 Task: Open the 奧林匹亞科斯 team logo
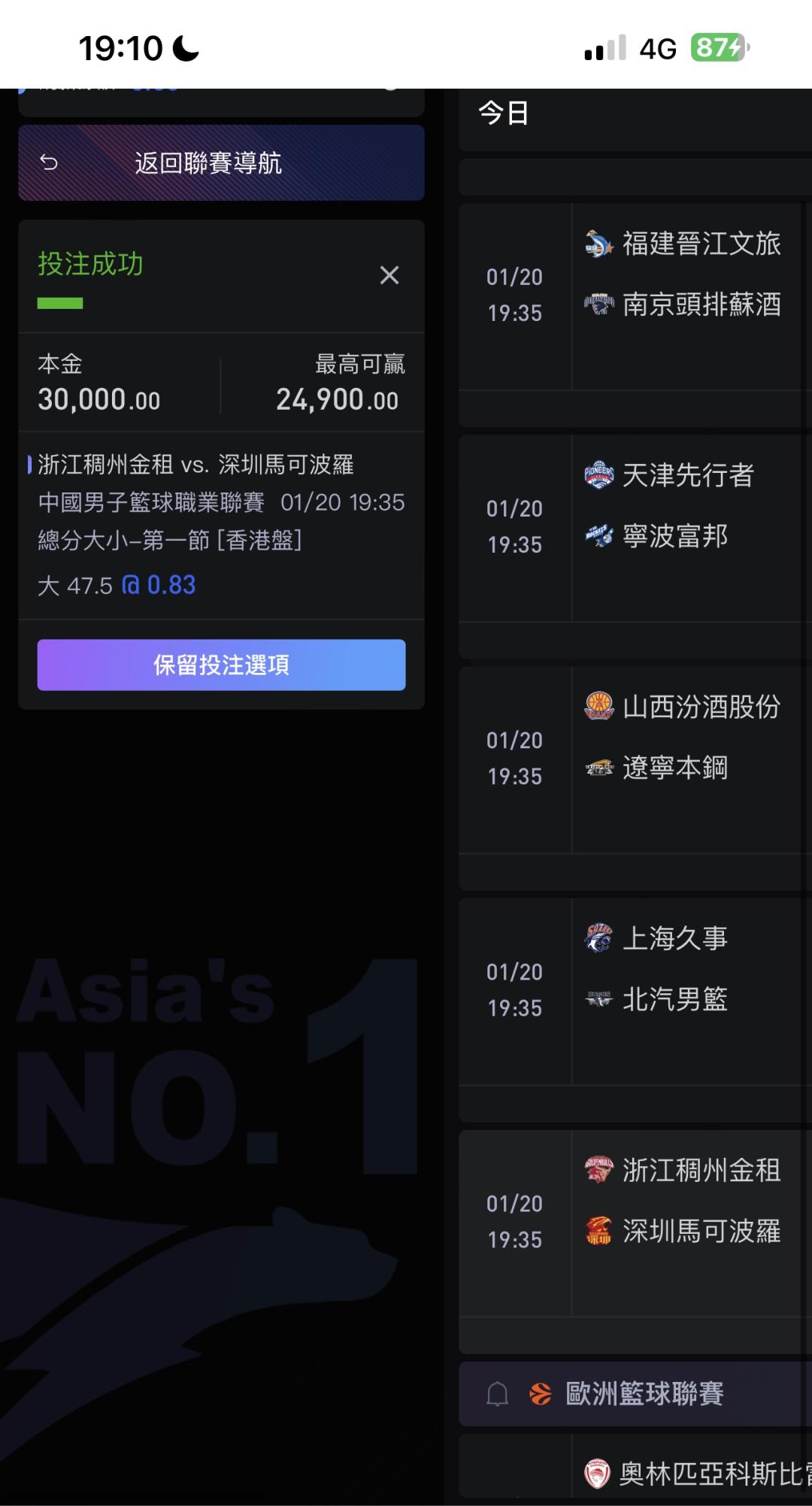pyautogui.click(x=598, y=1474)
